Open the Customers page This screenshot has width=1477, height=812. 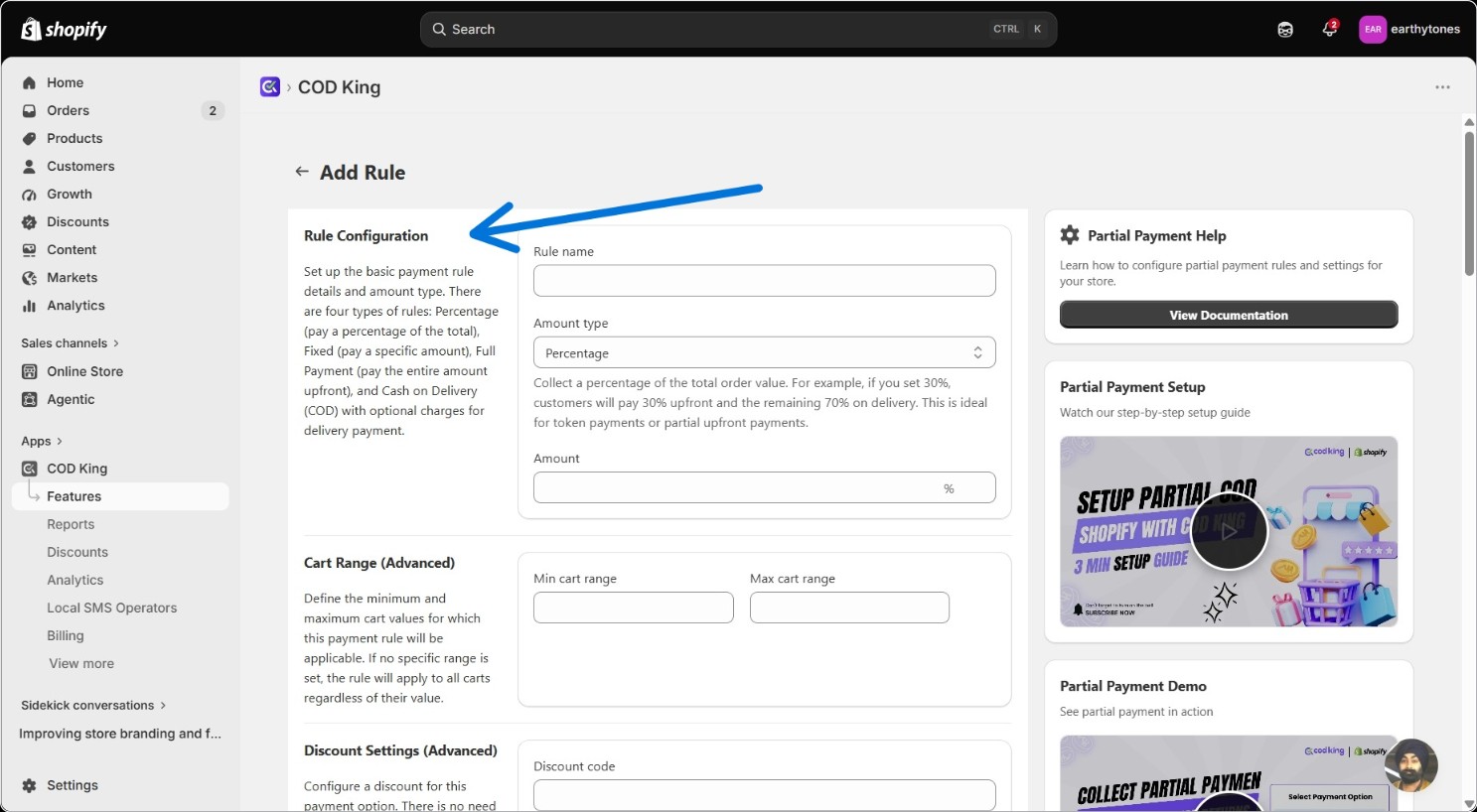[80, 166]
